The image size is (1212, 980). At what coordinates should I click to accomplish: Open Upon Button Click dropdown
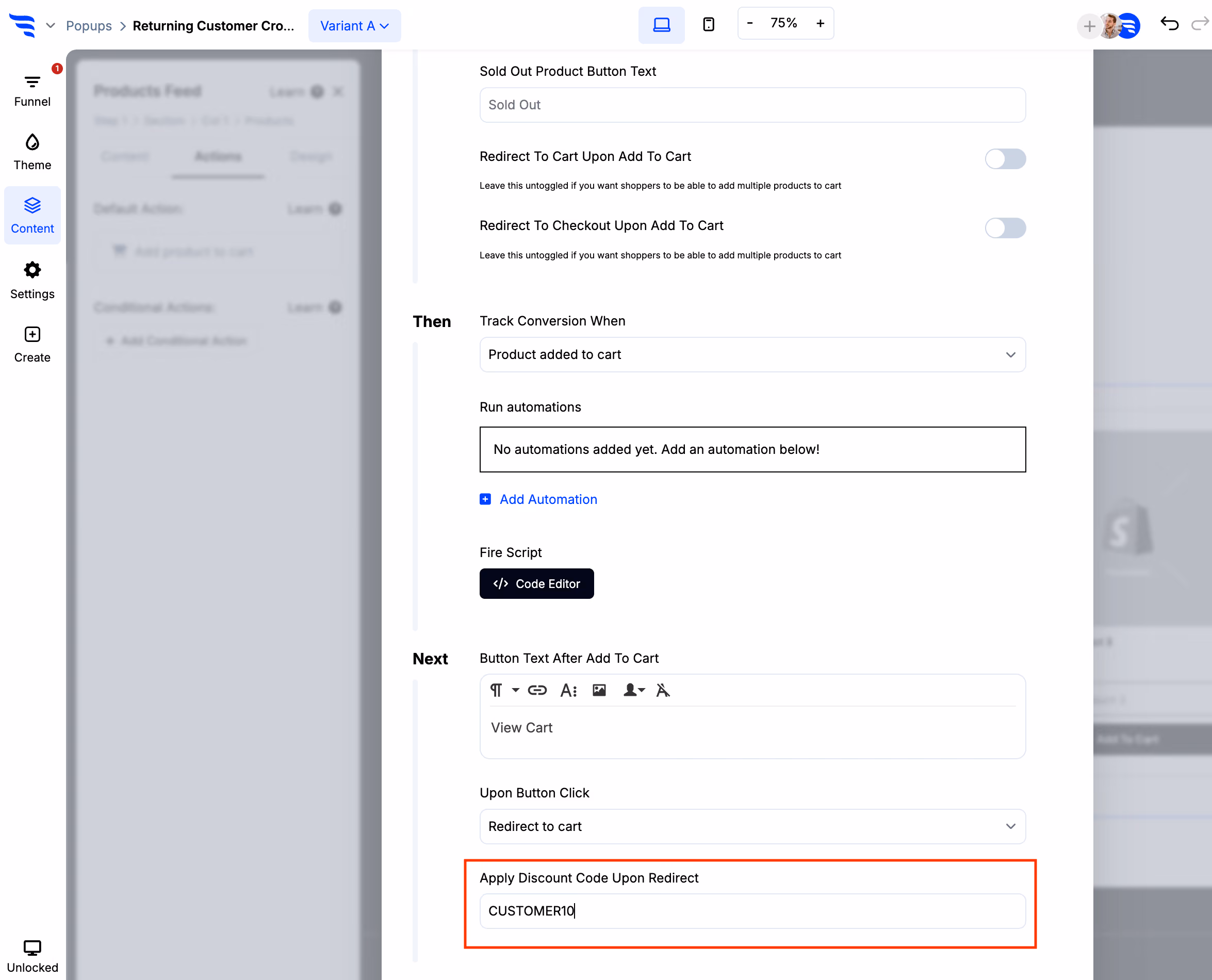tap(752, 826)
